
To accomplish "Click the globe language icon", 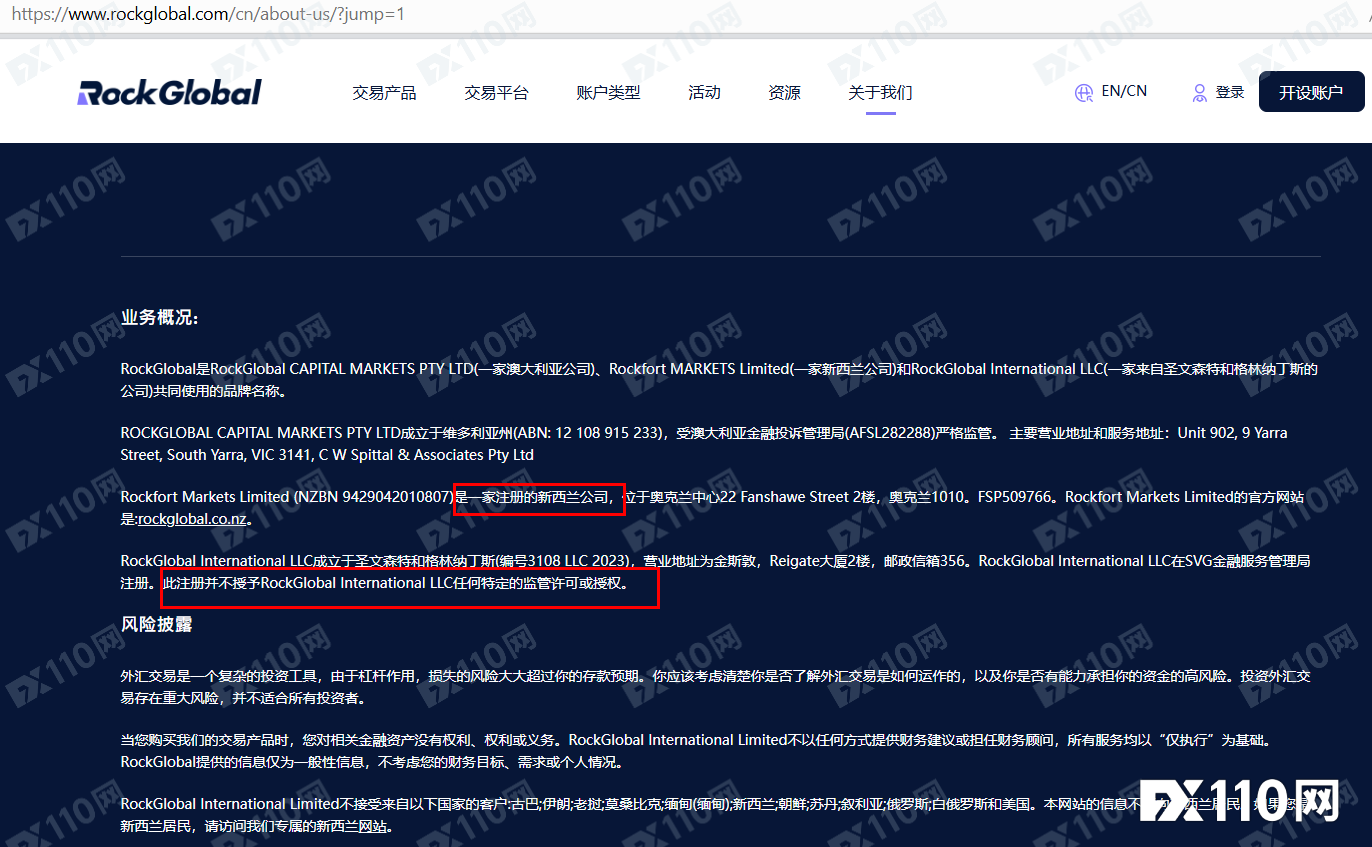I will coord(1084,93).
